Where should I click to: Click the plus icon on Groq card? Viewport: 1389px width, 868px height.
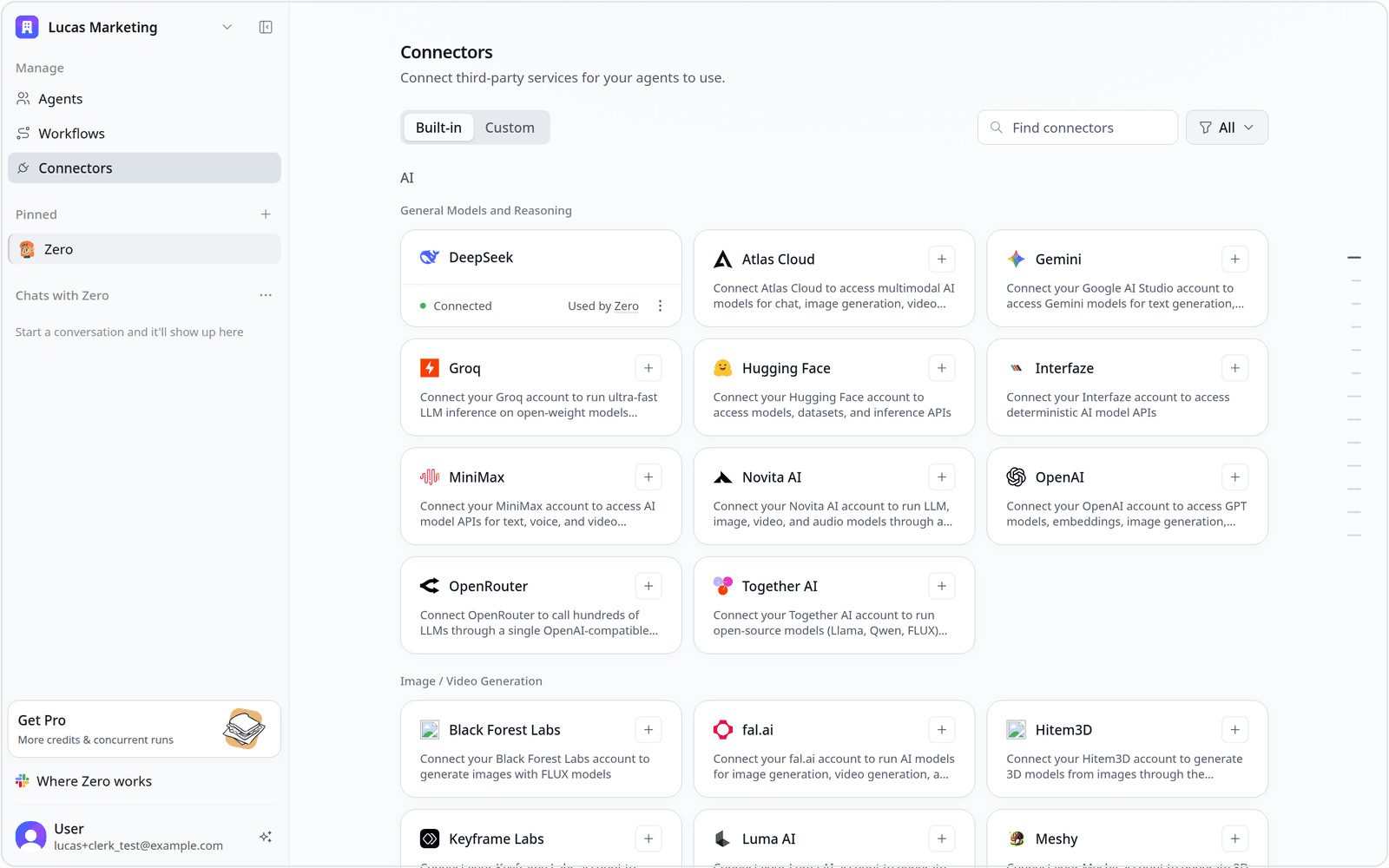pos(648,368)
